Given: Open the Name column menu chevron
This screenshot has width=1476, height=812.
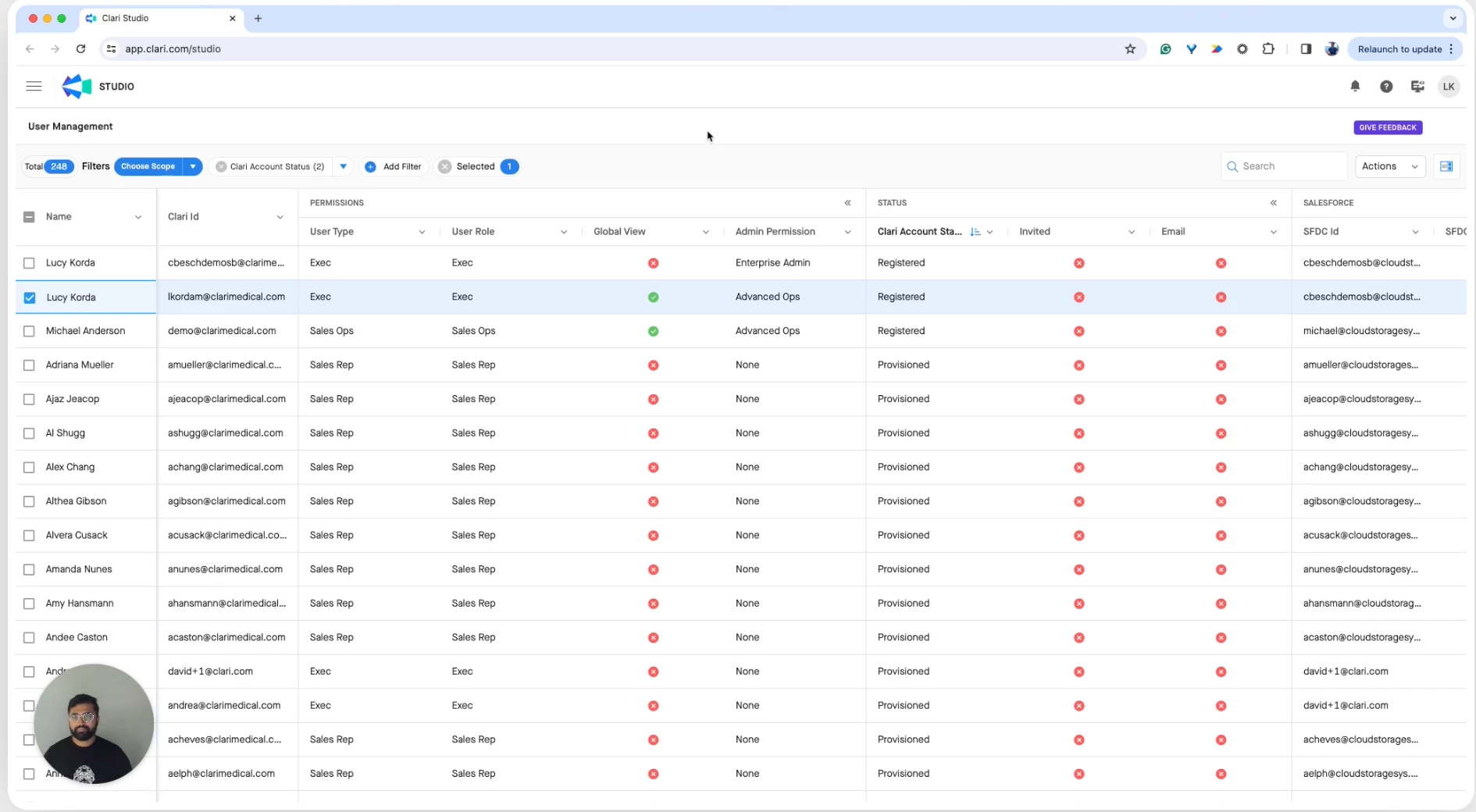Looking at the screenshot, I should [x=138, y=217].
